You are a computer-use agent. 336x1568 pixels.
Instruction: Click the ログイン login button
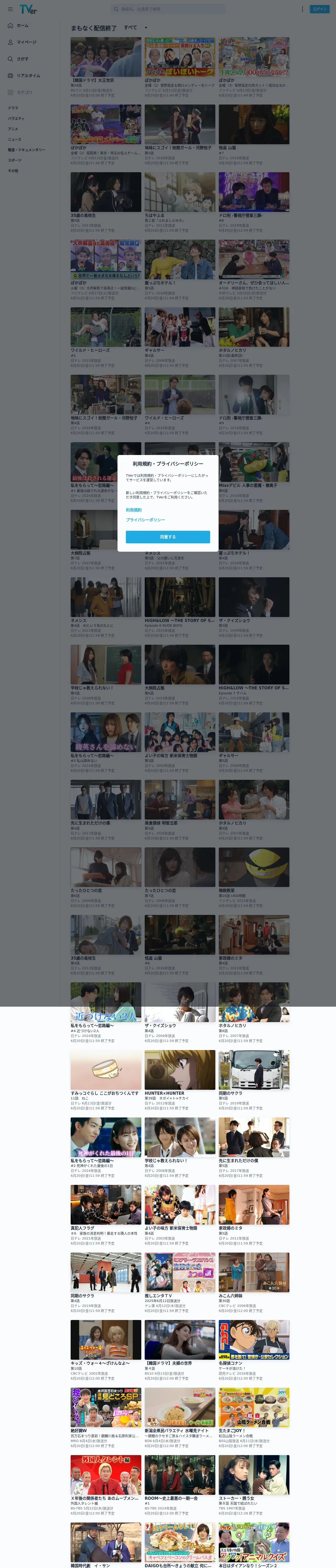(319, 9)
